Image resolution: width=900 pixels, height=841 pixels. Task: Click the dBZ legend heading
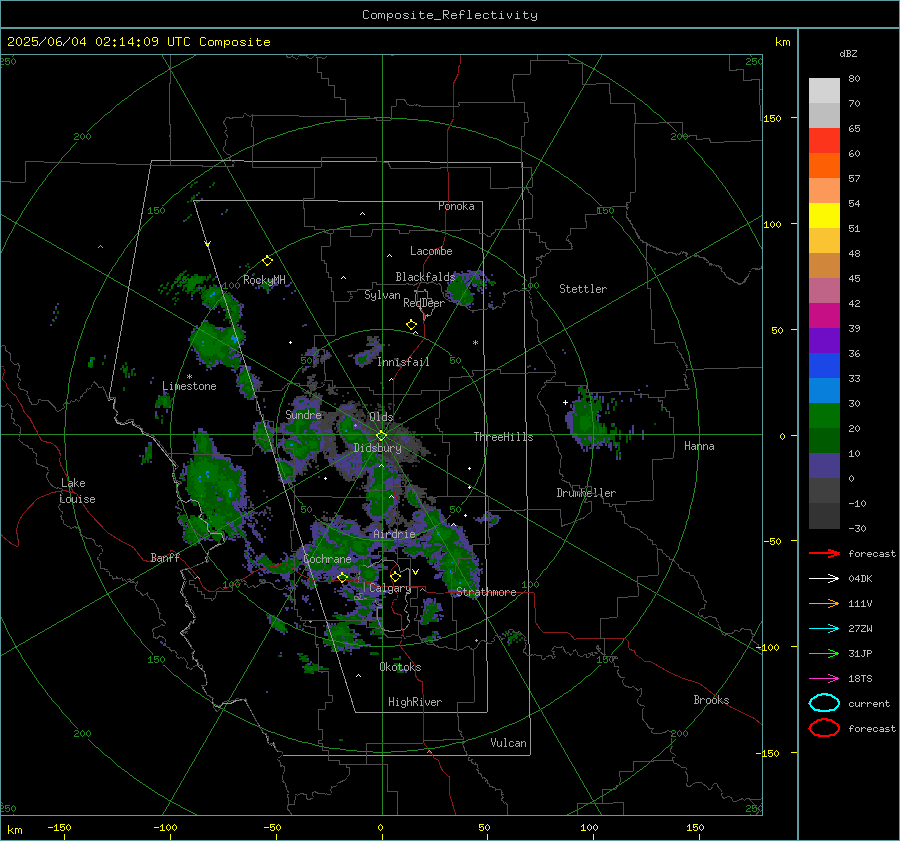848,54
